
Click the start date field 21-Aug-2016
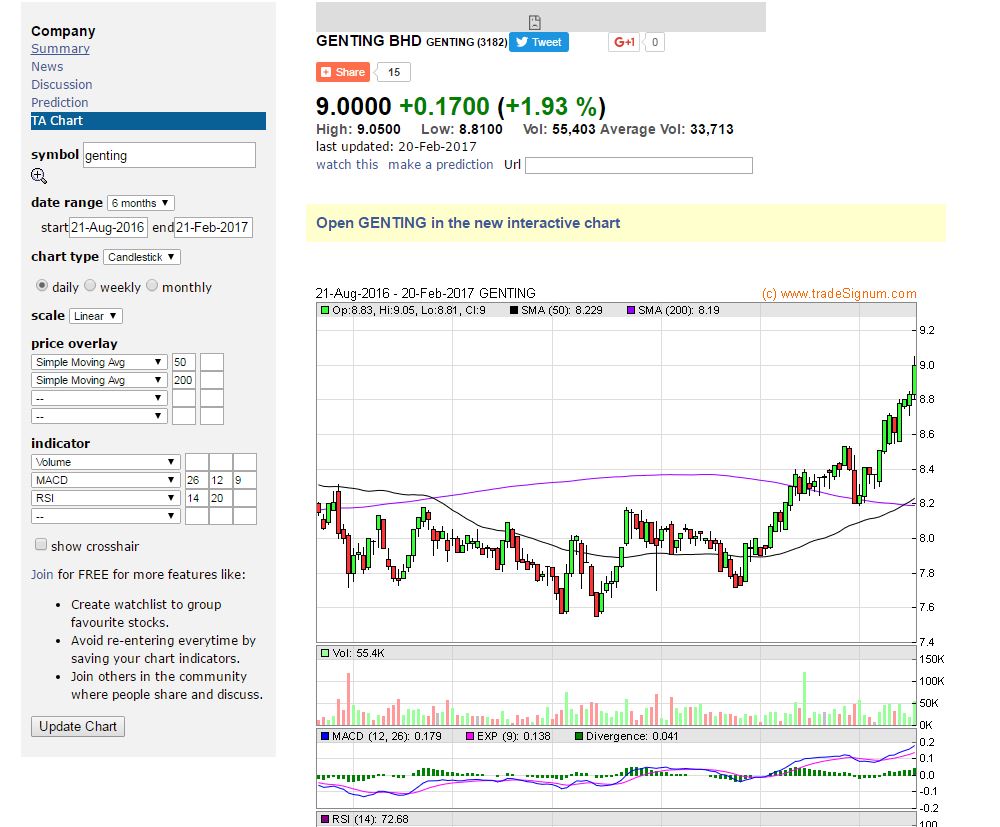(108, 227)
